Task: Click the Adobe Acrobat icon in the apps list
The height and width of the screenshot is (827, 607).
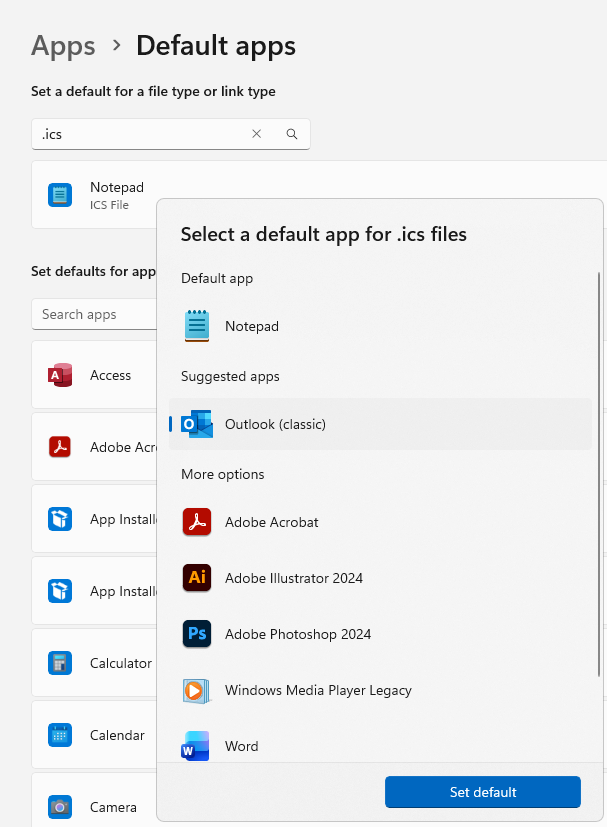Action: (60, 447)
